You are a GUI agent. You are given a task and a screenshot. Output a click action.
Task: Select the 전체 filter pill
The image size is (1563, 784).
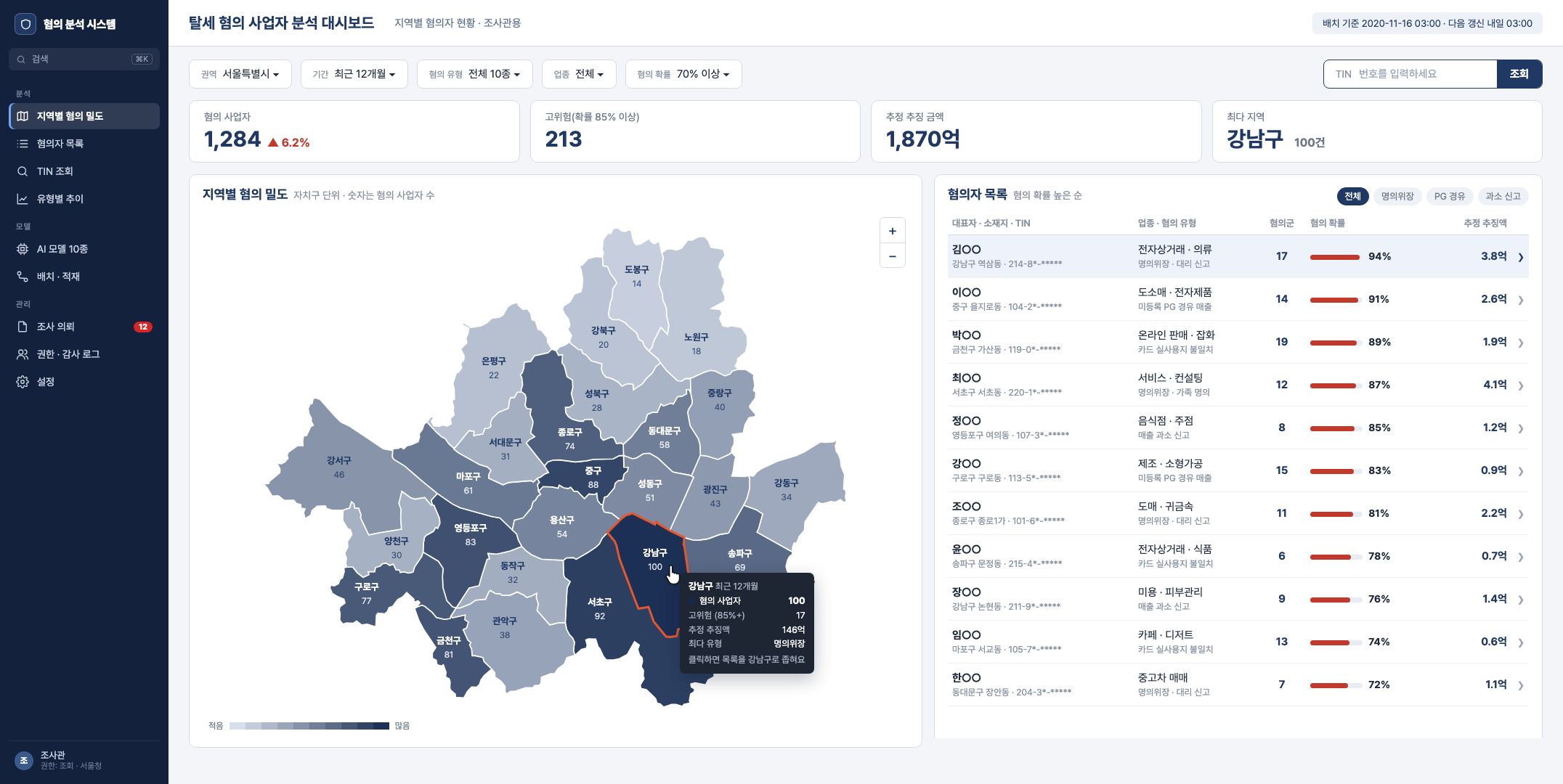[x=1352, y=196]
